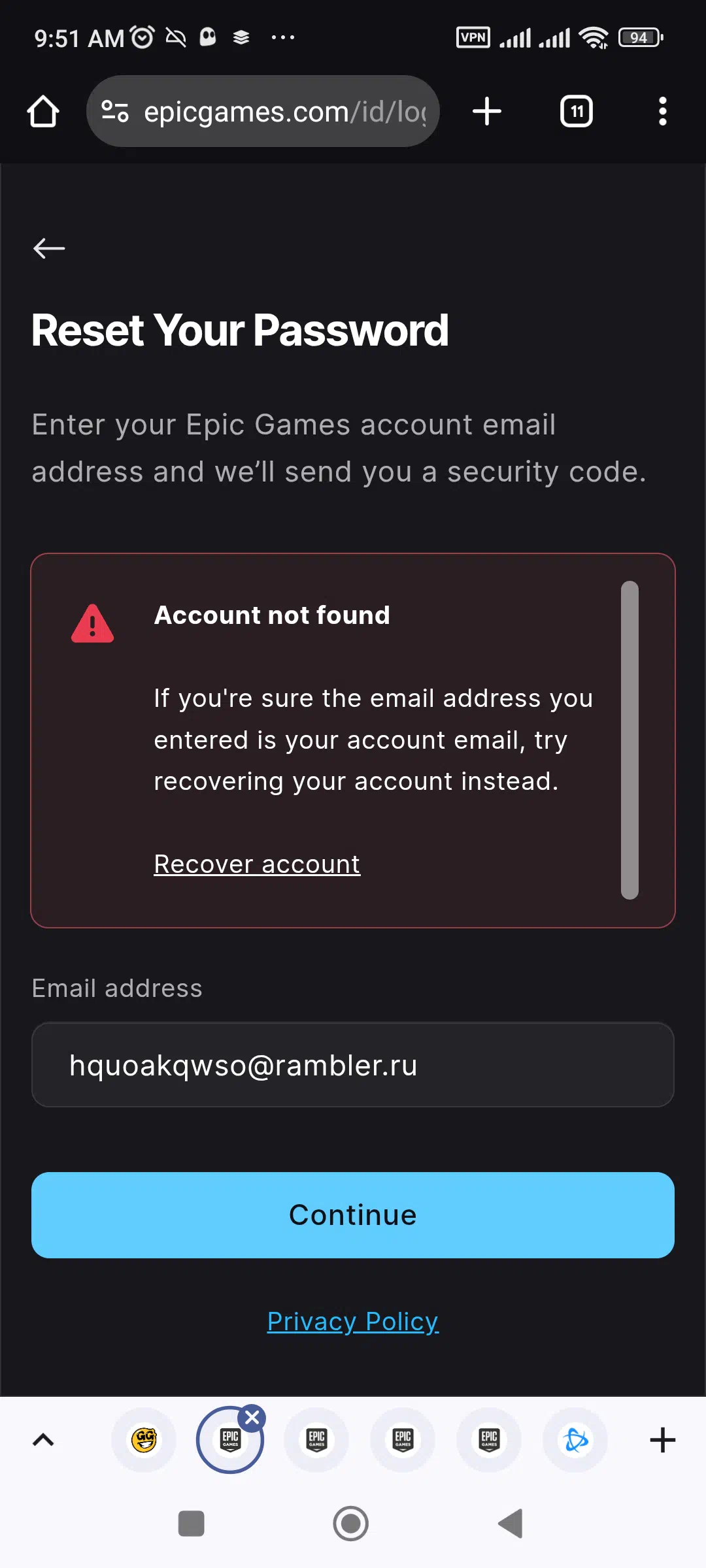Open a new tab with plus icon
This screenshot has height=1568, width=706.
pos(487,111)
